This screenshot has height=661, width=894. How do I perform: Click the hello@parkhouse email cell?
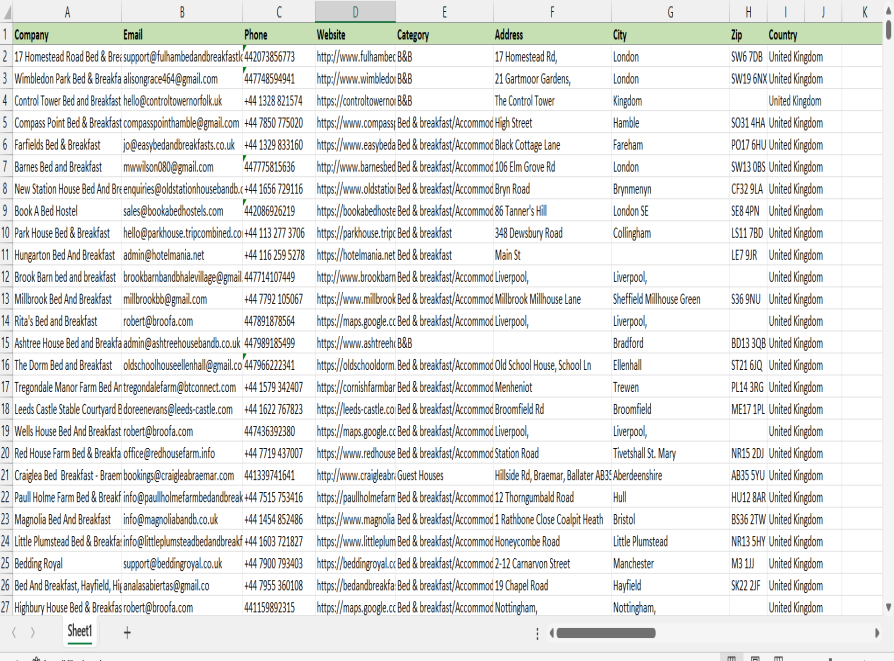pyautogui.click(x=182, y=233)
